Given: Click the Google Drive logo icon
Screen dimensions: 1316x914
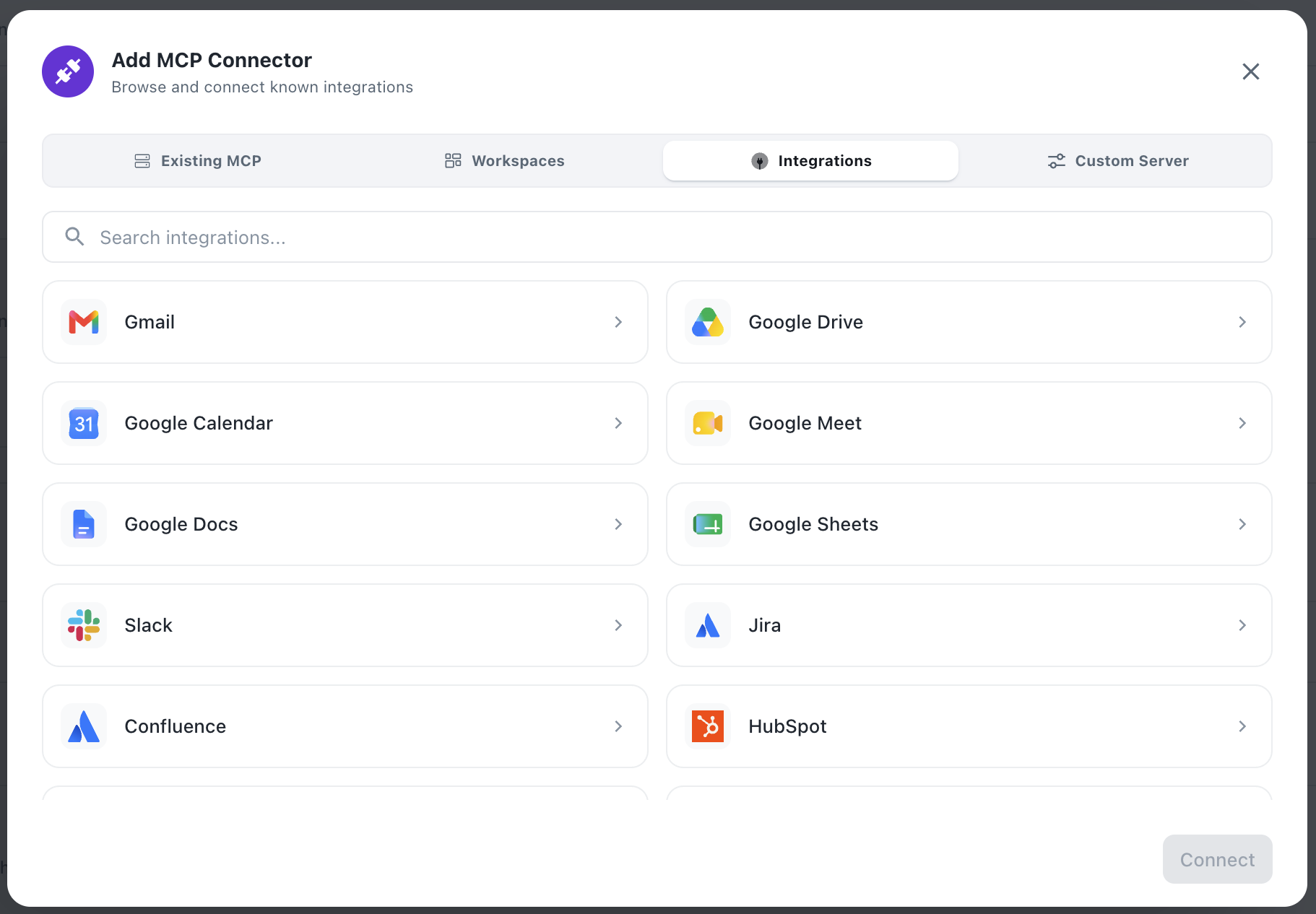Looking at the screenshot, I should tap(708, 322).
